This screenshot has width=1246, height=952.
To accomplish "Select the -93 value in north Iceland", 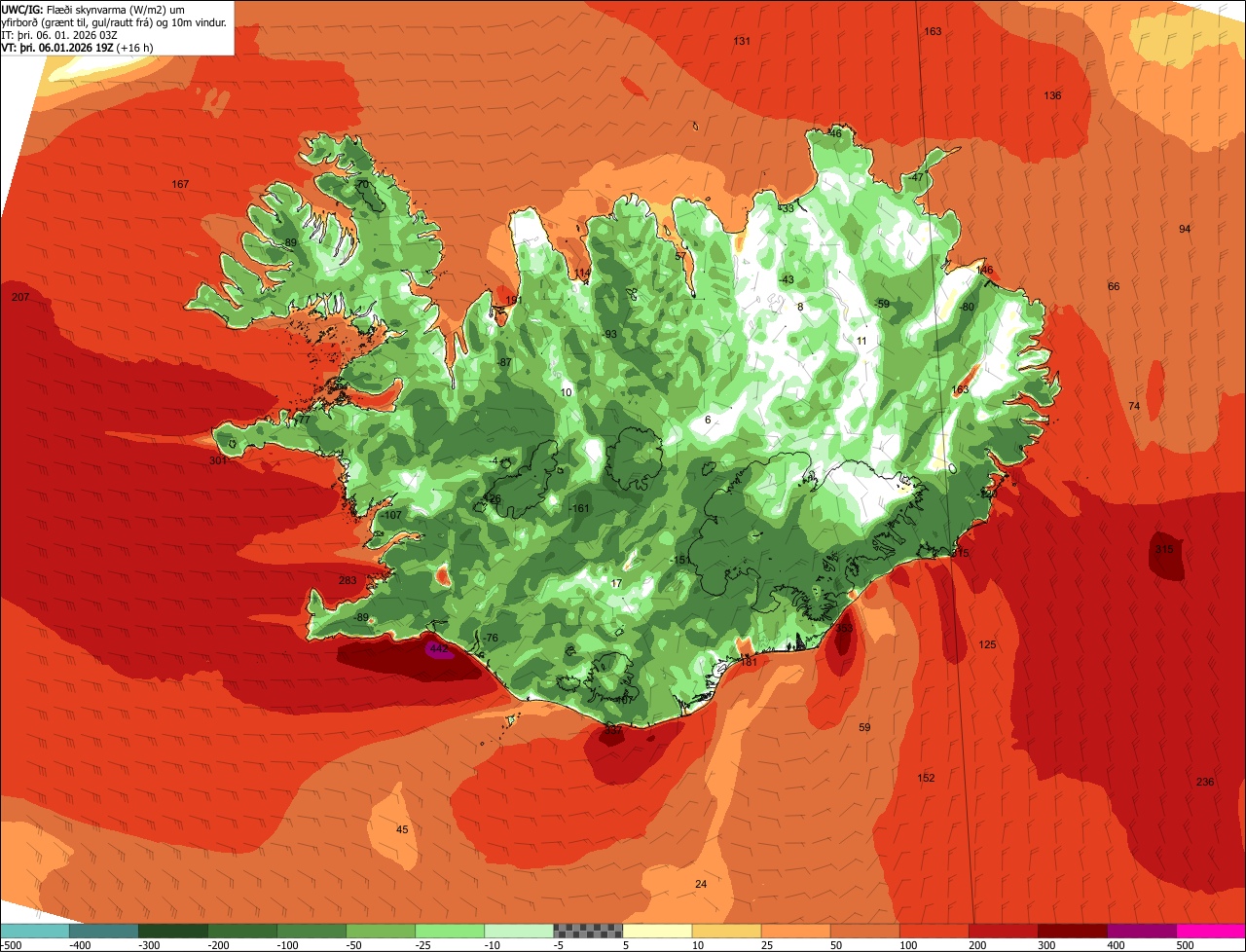I will tap(609, 334).
